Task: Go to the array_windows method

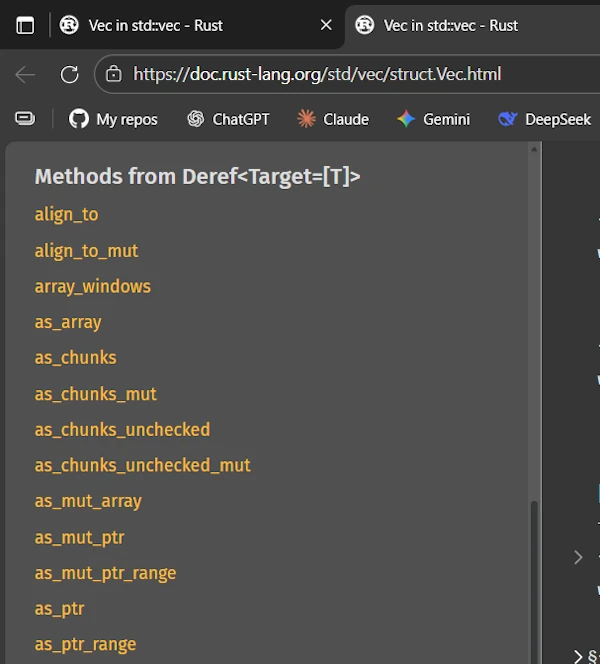Action: tap(92, 286)
